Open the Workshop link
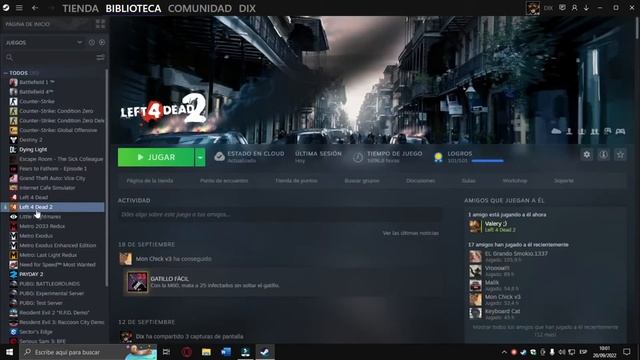This screenshot has height=360, width=640. point(515,180)
